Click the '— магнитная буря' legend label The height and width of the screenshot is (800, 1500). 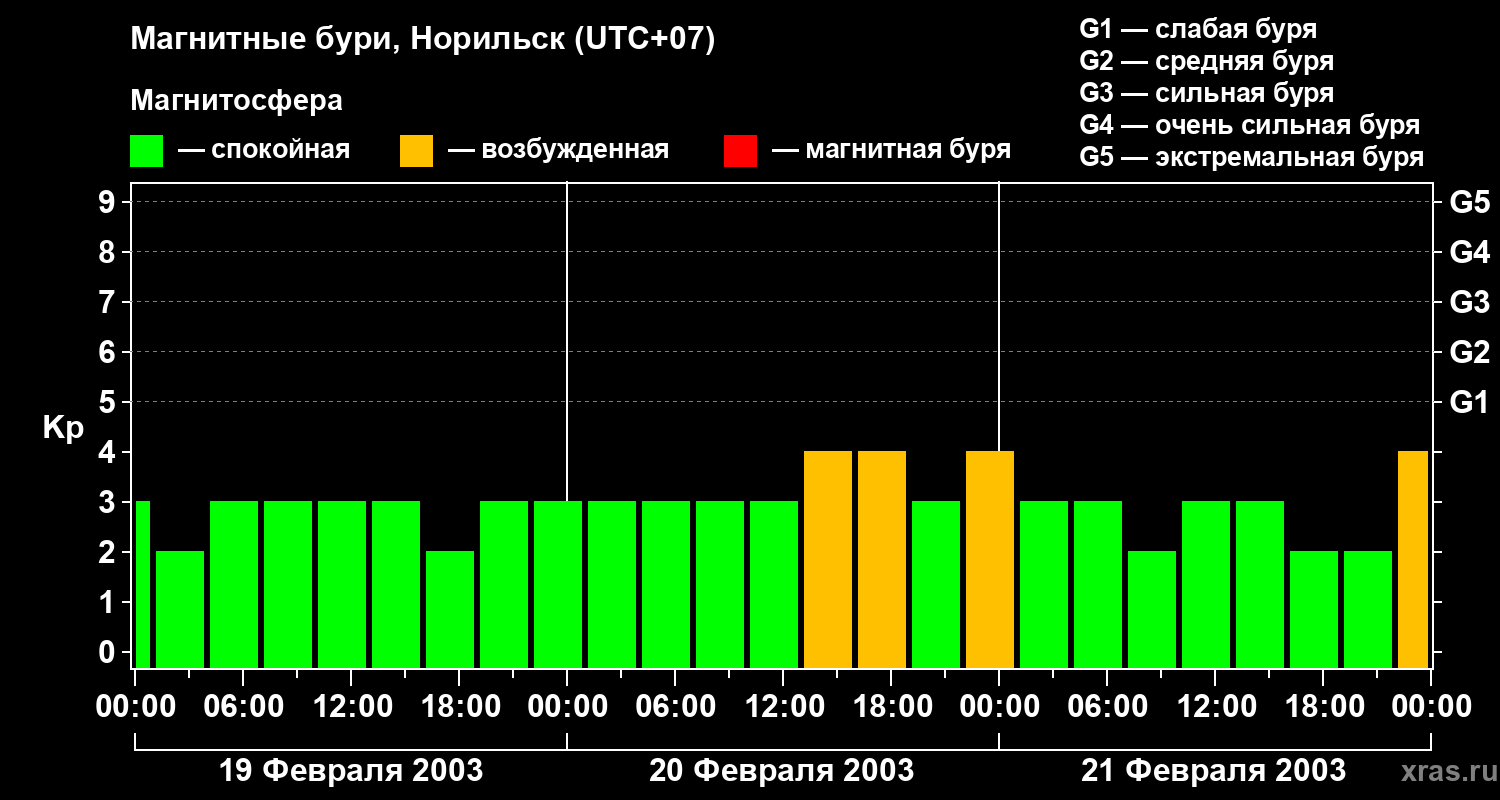[x=891, y=150]
